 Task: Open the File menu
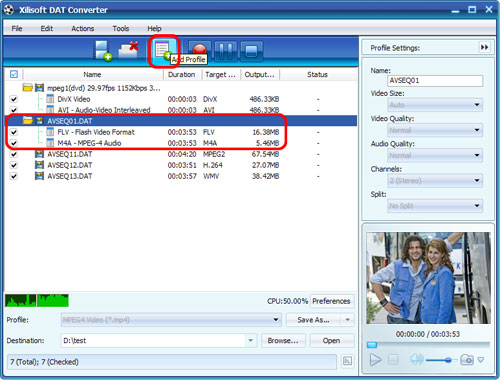pyautogui.click(x=17, y=28)
